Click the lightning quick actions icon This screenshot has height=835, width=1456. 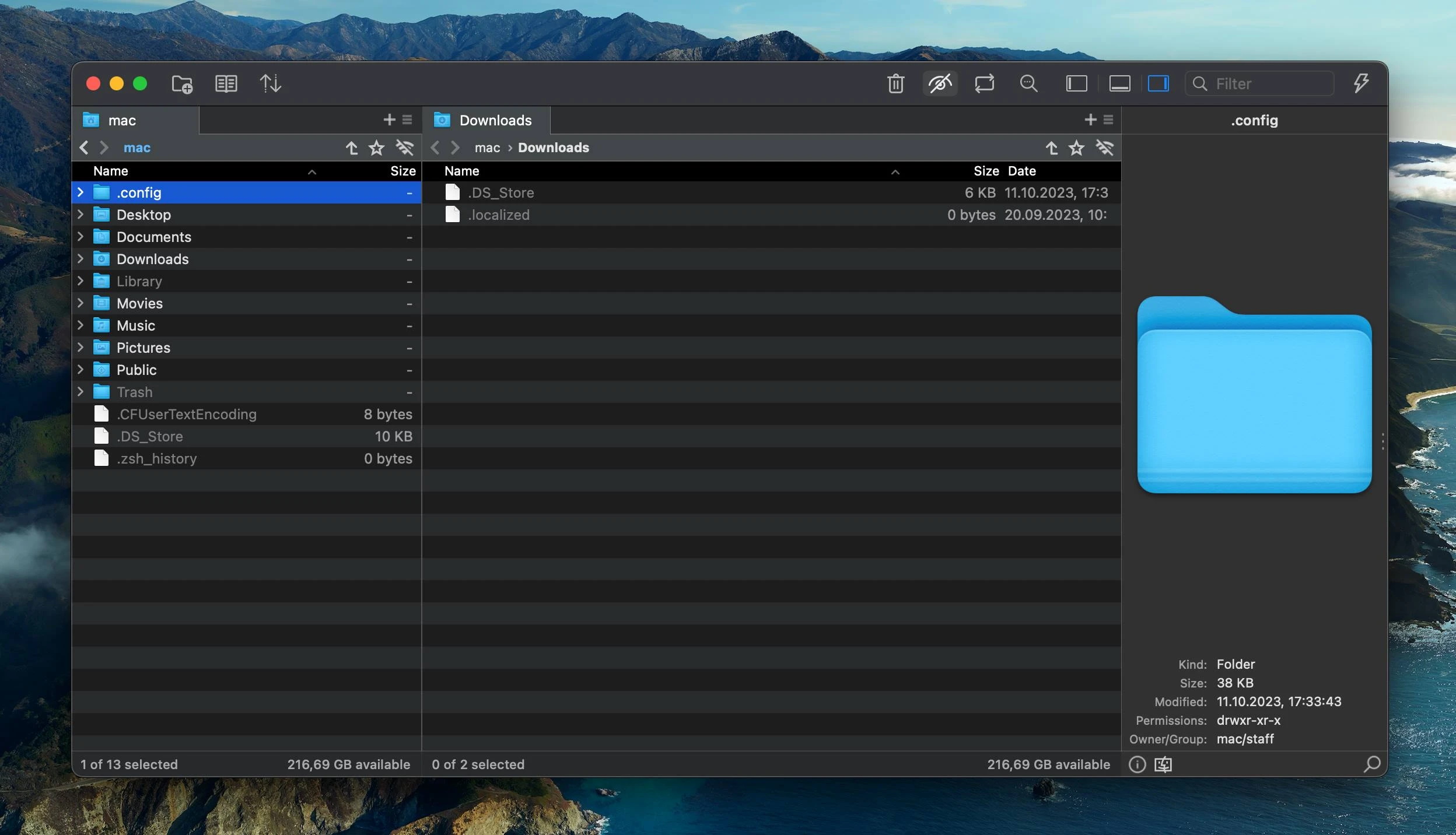1361,83
